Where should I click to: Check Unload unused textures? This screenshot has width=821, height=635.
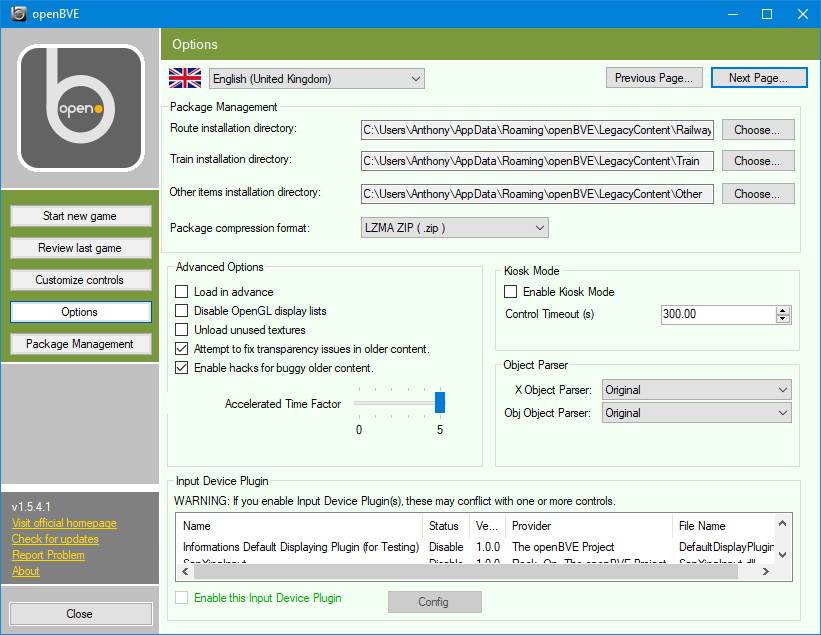pos(182,330)
